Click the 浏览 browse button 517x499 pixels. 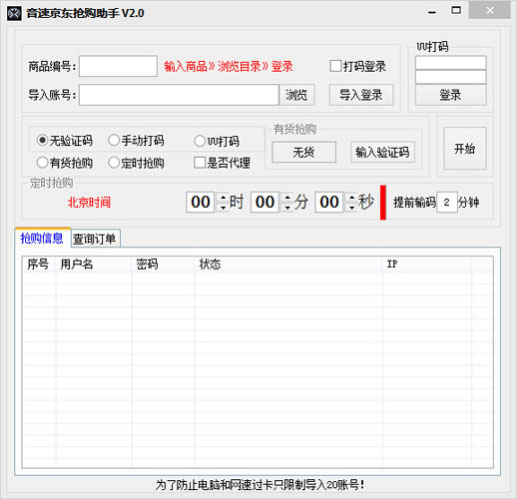tap(296, 95)
